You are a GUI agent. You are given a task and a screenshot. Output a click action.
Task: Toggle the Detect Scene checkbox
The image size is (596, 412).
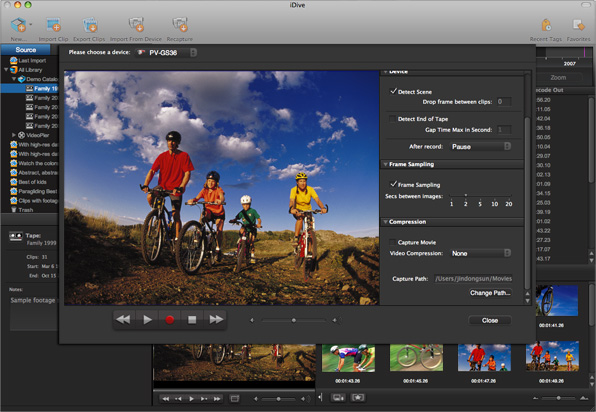click(x=393, y=91)
